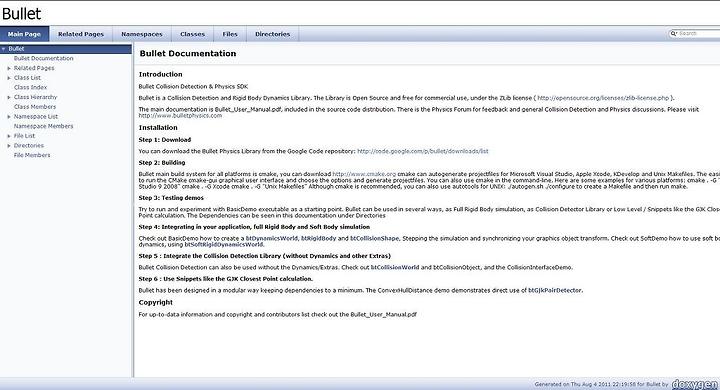Viewport: 720px width, 390px height.
Task: Select Directories label in the sidebar tree
Action: (x=29, y=146)
